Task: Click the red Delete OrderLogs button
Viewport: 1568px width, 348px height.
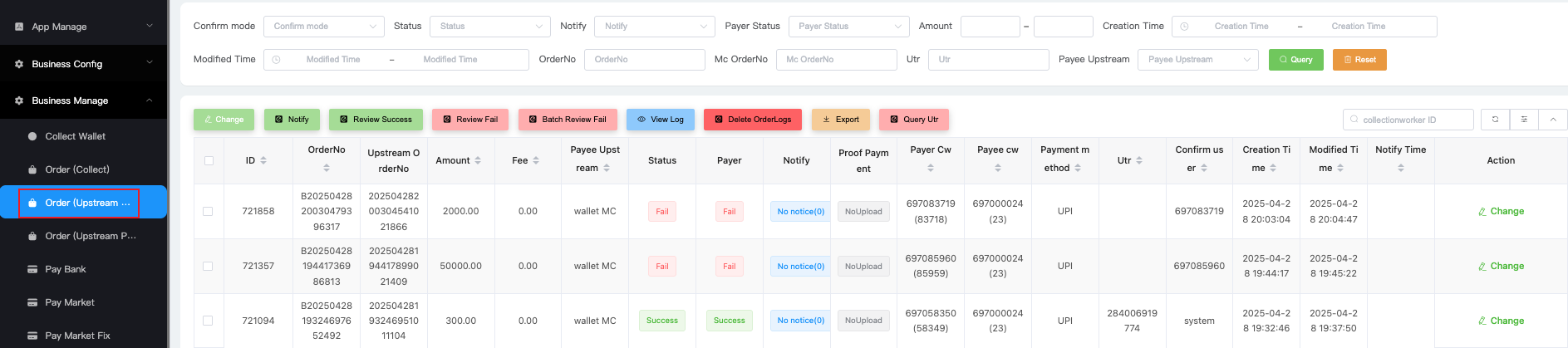Action: point(753,120)
